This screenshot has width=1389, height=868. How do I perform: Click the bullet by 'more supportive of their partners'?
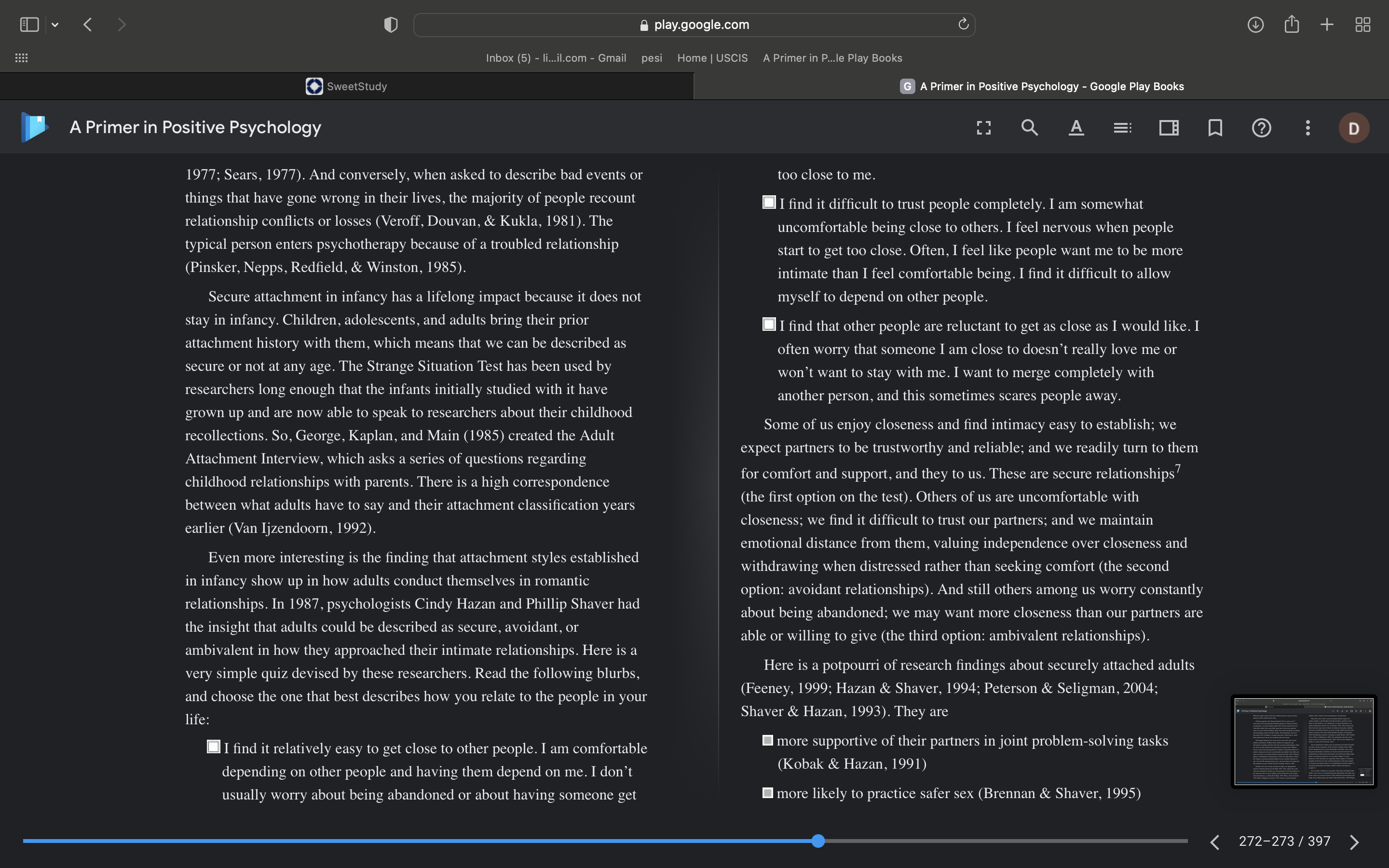(767, 740)
